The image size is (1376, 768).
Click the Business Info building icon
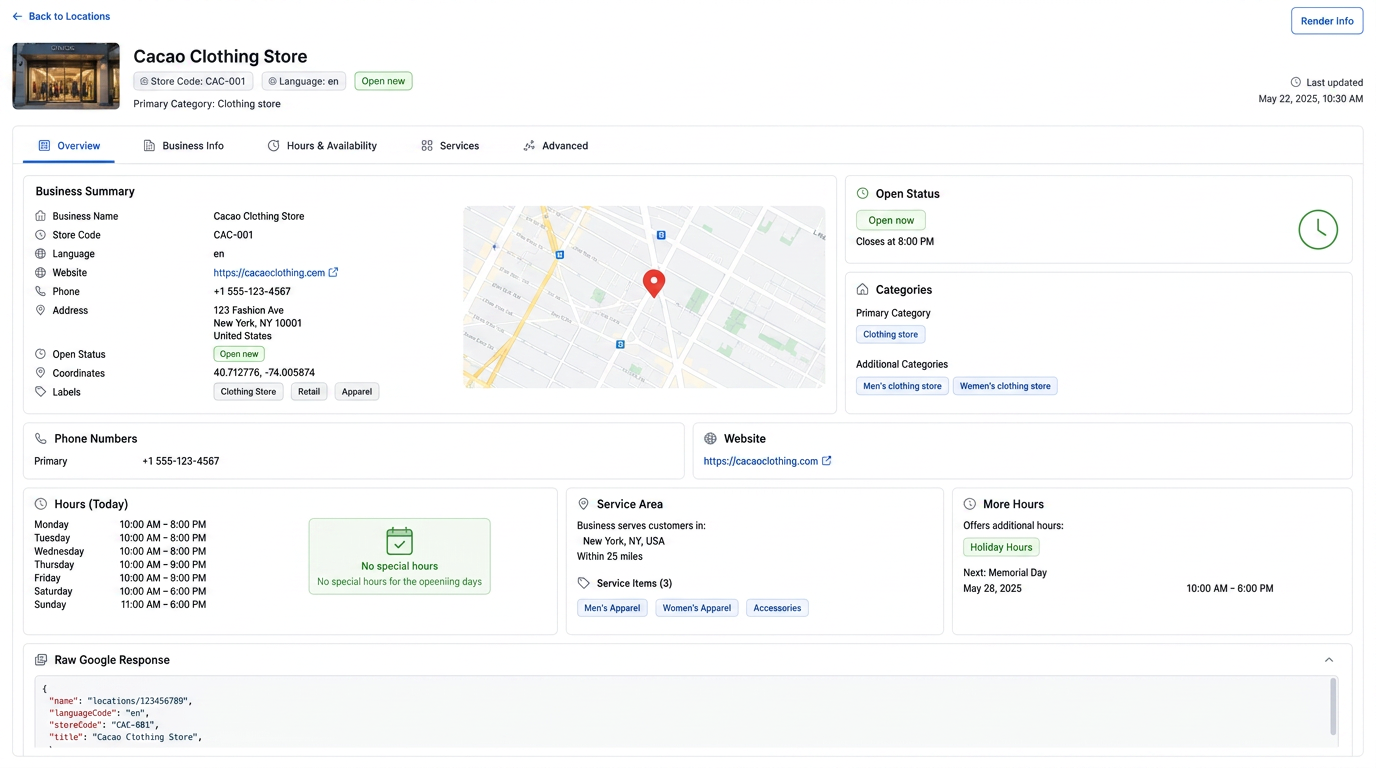[149, 146]
